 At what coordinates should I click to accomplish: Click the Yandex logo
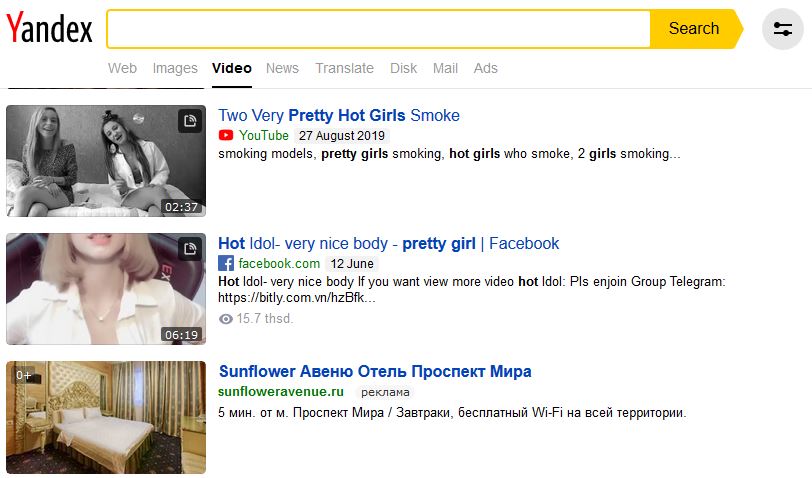tap(49, 29)
